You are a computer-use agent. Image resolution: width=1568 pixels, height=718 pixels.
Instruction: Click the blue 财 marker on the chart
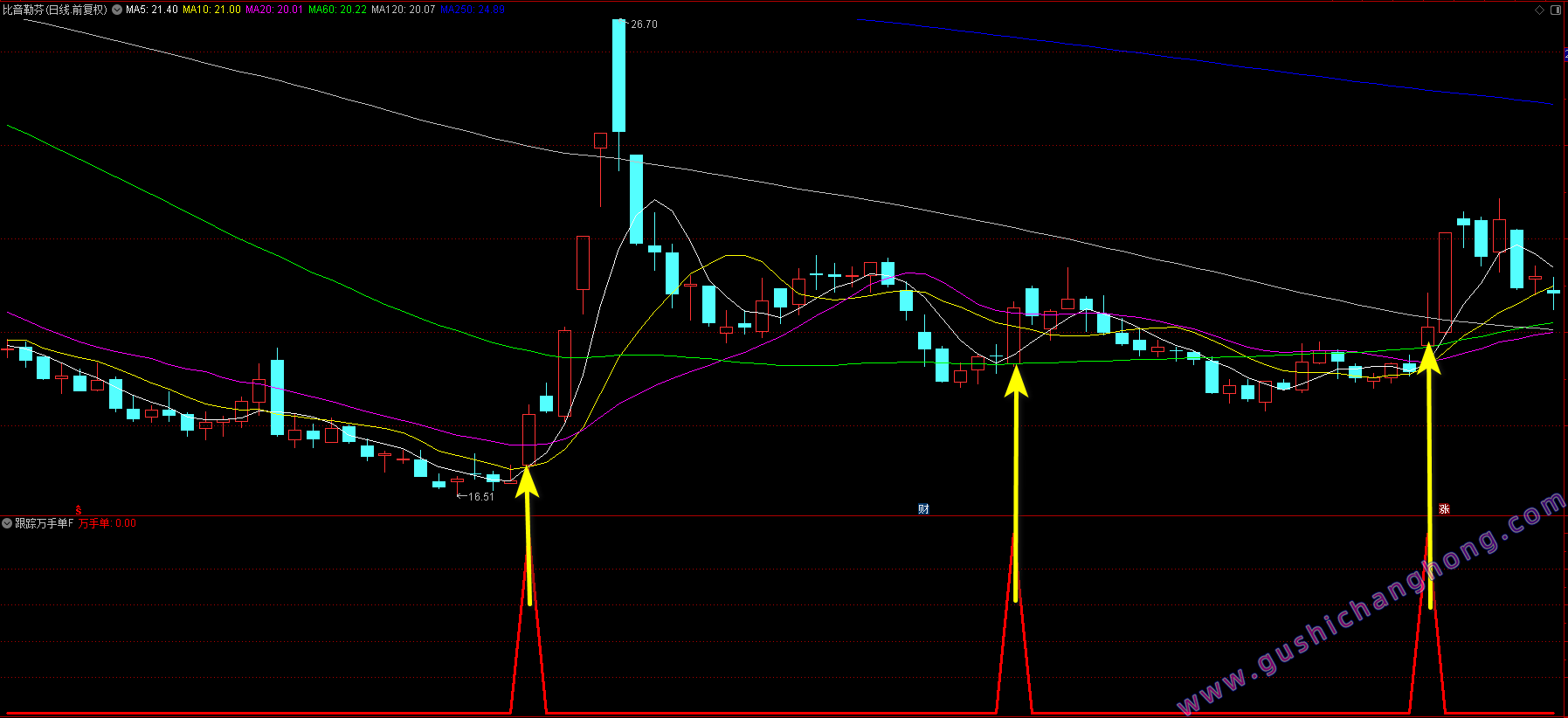(923, 509)
